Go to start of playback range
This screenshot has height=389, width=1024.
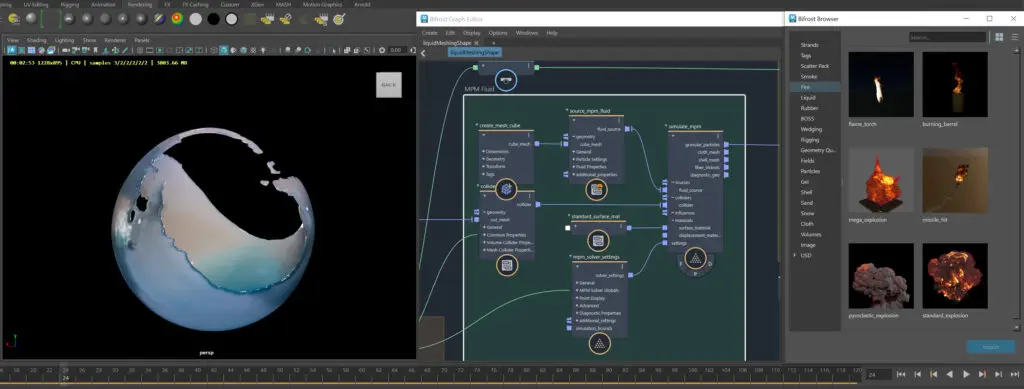click(901, 375)
